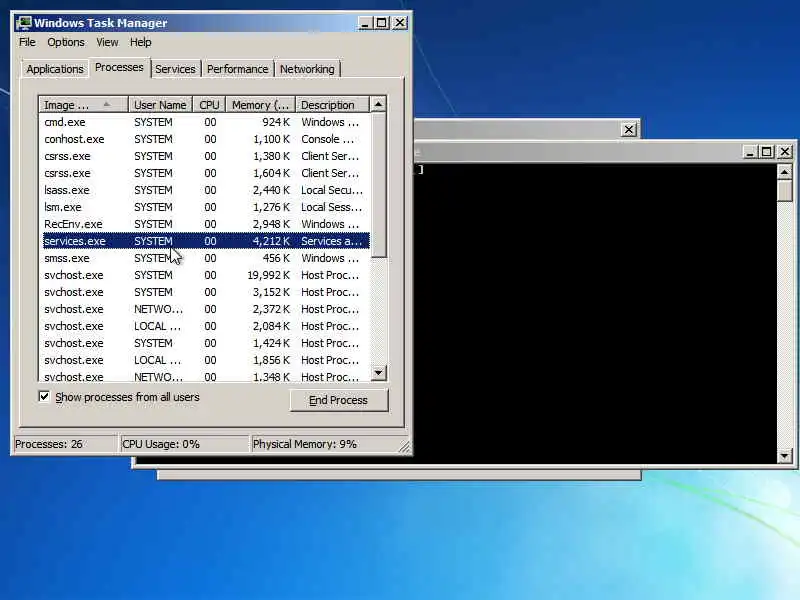Sort by User Name column header

pyautogui.click(x=160, y=105)
